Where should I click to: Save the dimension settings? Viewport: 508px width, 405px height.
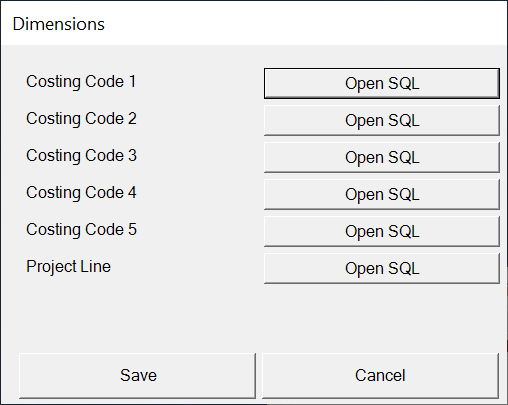(137, 376)
